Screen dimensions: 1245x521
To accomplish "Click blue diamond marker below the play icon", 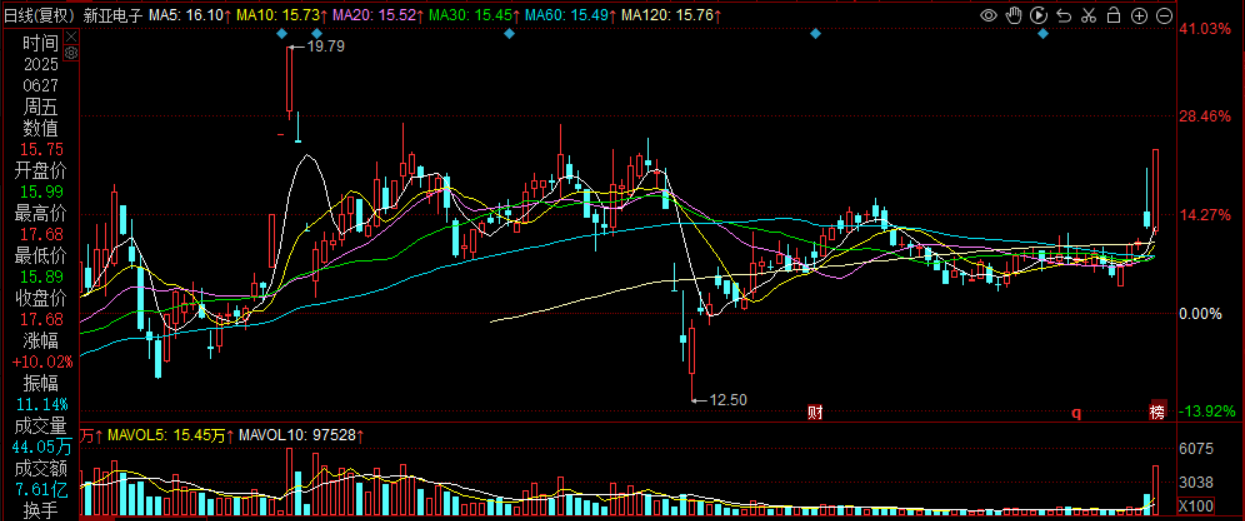I will click(1043, 34).
